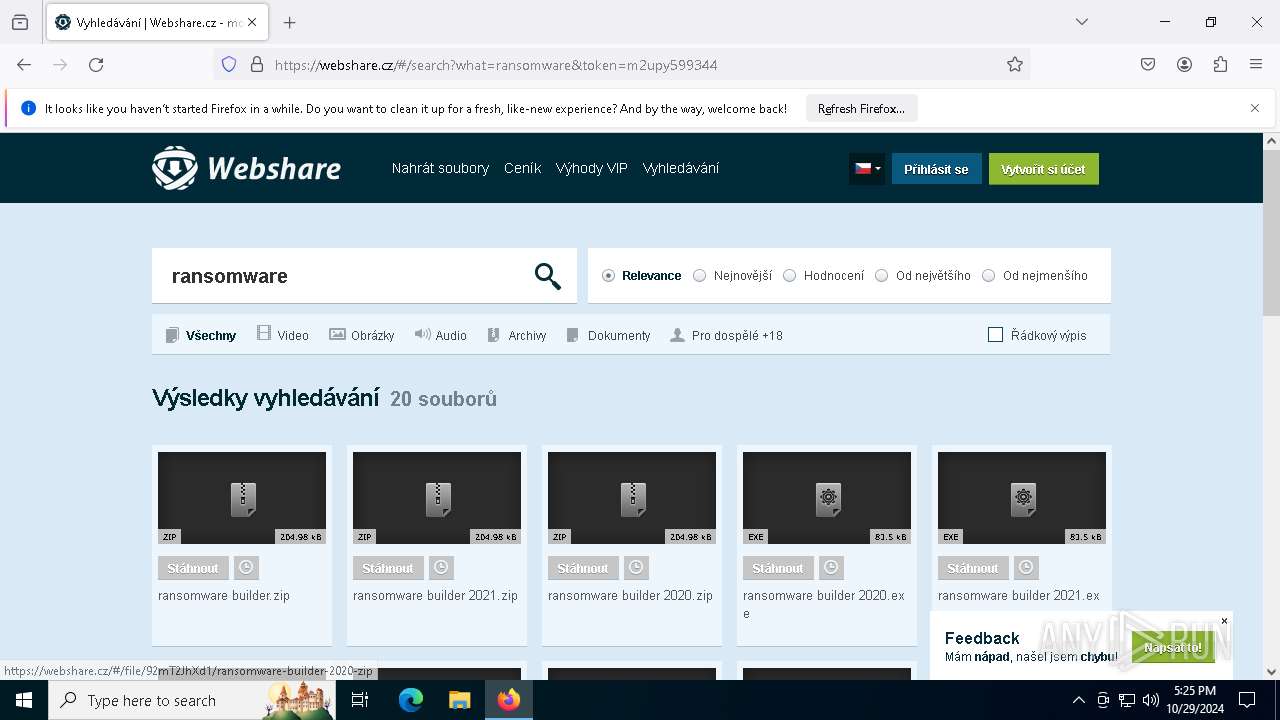Reload the page
Image resolution: width=1280 pixels, height=720 pixels.
[x=96, y=64]
